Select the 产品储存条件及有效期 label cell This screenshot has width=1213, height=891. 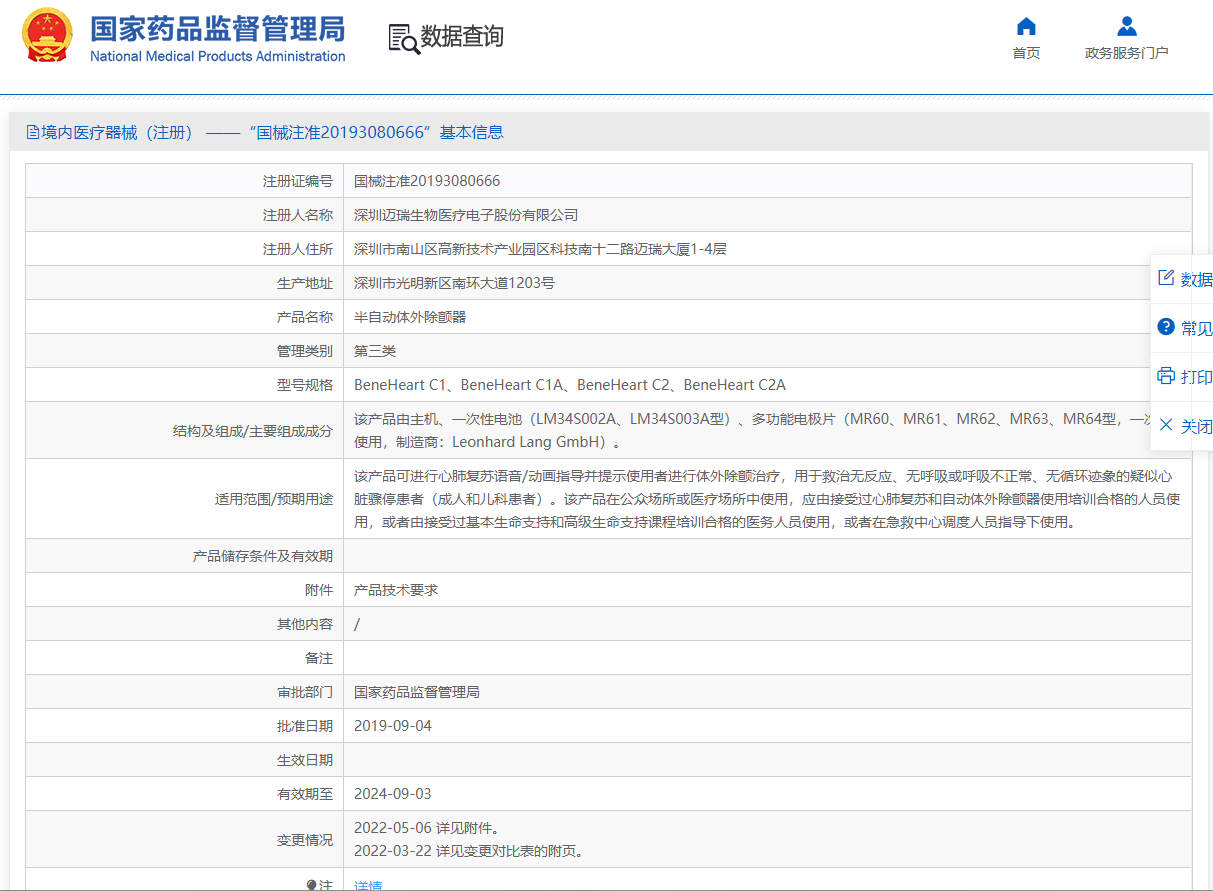[185, 556]
